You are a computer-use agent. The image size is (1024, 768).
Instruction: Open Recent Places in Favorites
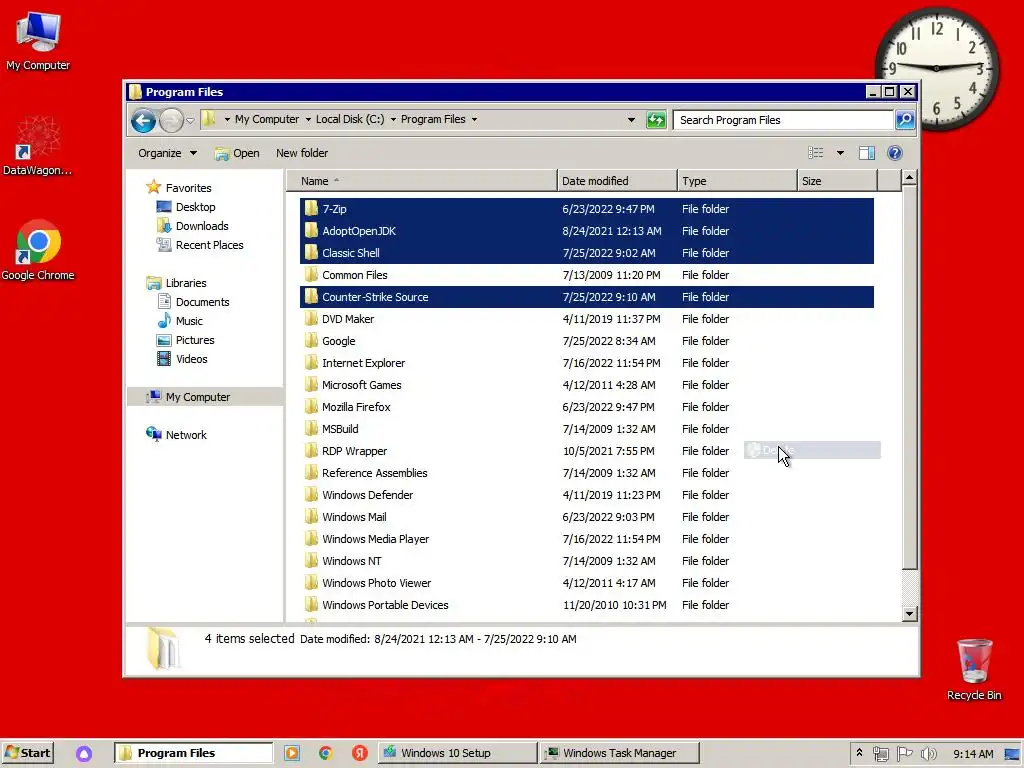tap(200, 245)
